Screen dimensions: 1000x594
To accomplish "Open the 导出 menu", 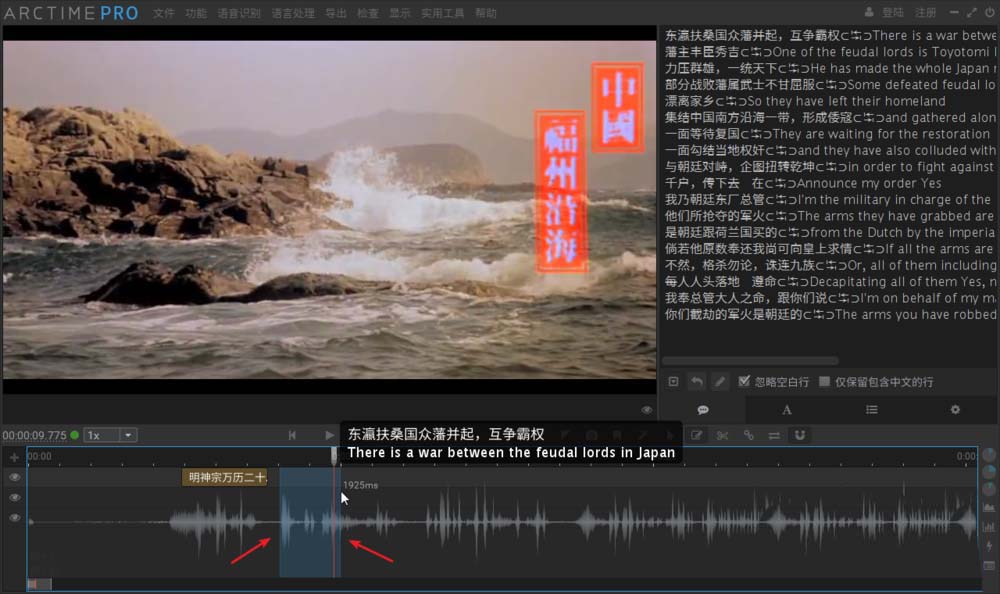I will [335, 13].
